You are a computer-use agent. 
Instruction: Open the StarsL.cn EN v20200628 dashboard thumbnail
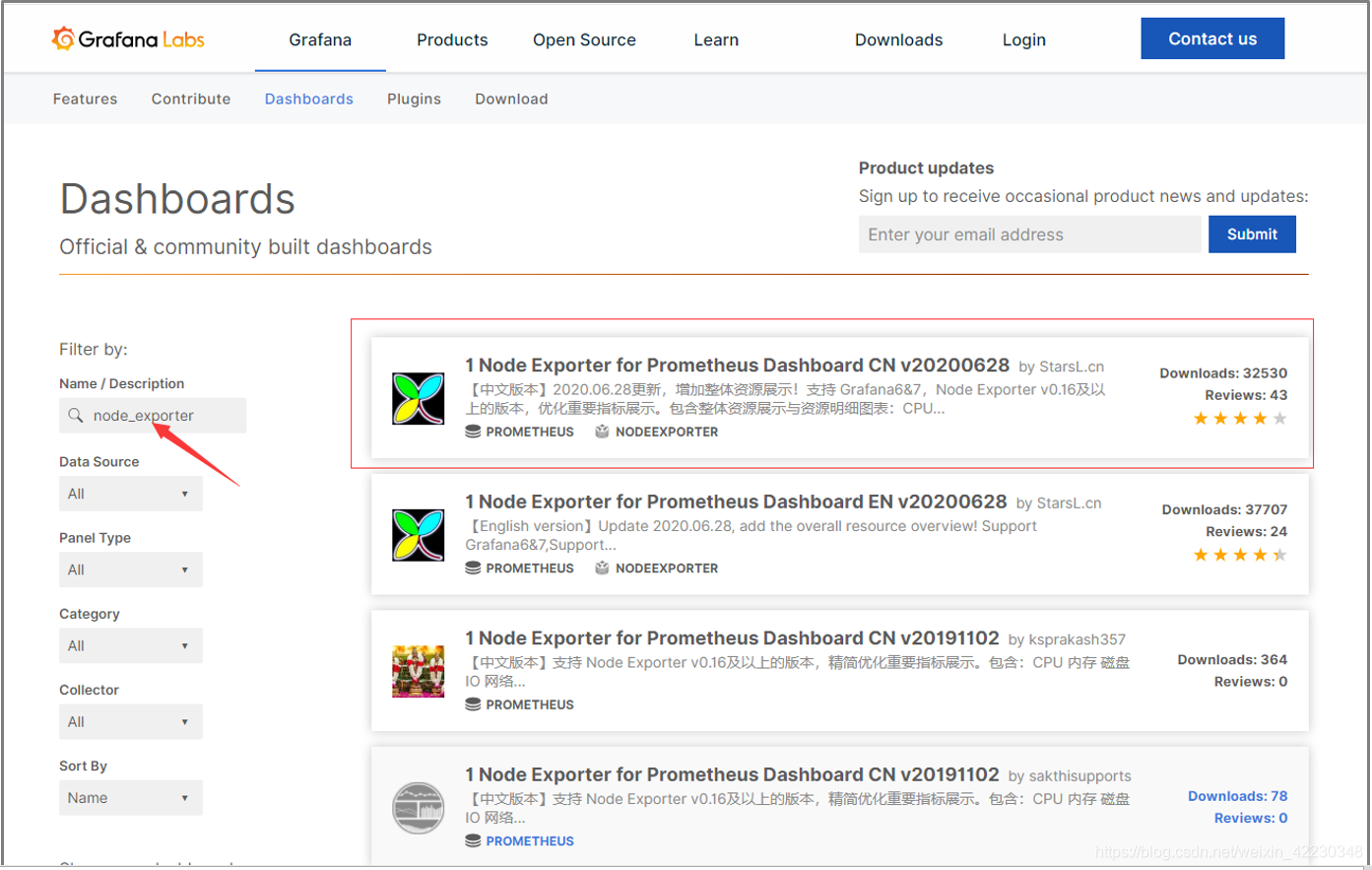point(419,535)
